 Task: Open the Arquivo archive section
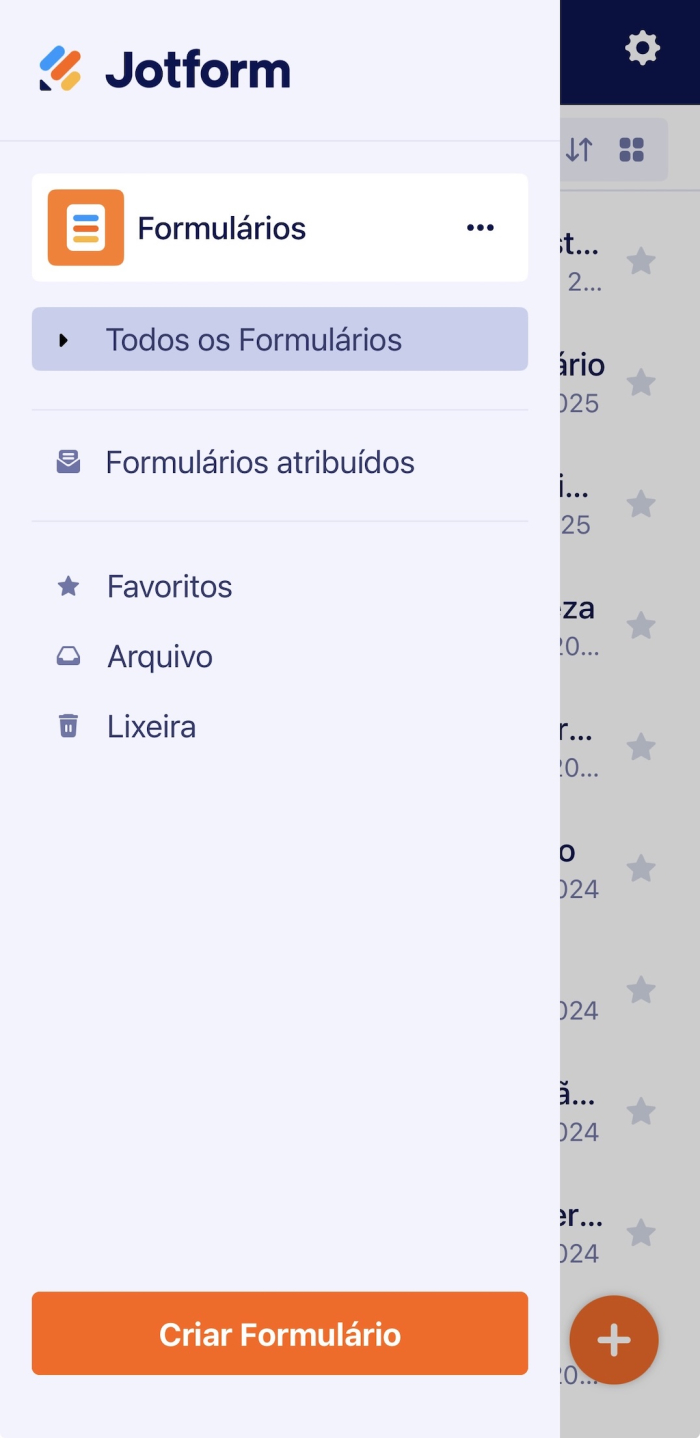click(159, 656)
